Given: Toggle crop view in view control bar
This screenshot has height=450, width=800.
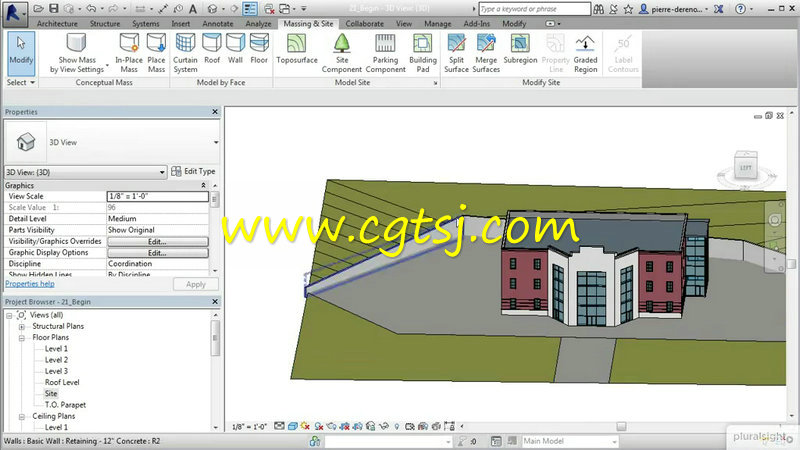Looking at the screenshot, I should [x=345, y=426].
